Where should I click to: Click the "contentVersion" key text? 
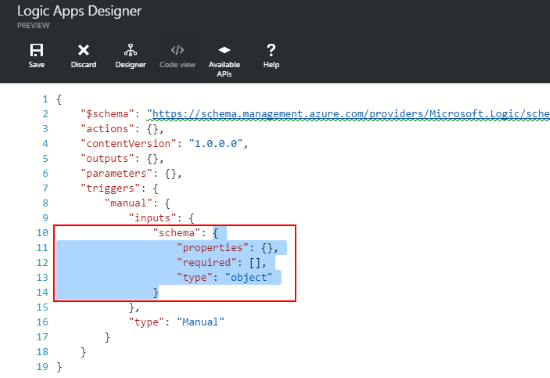coord(128,143)
